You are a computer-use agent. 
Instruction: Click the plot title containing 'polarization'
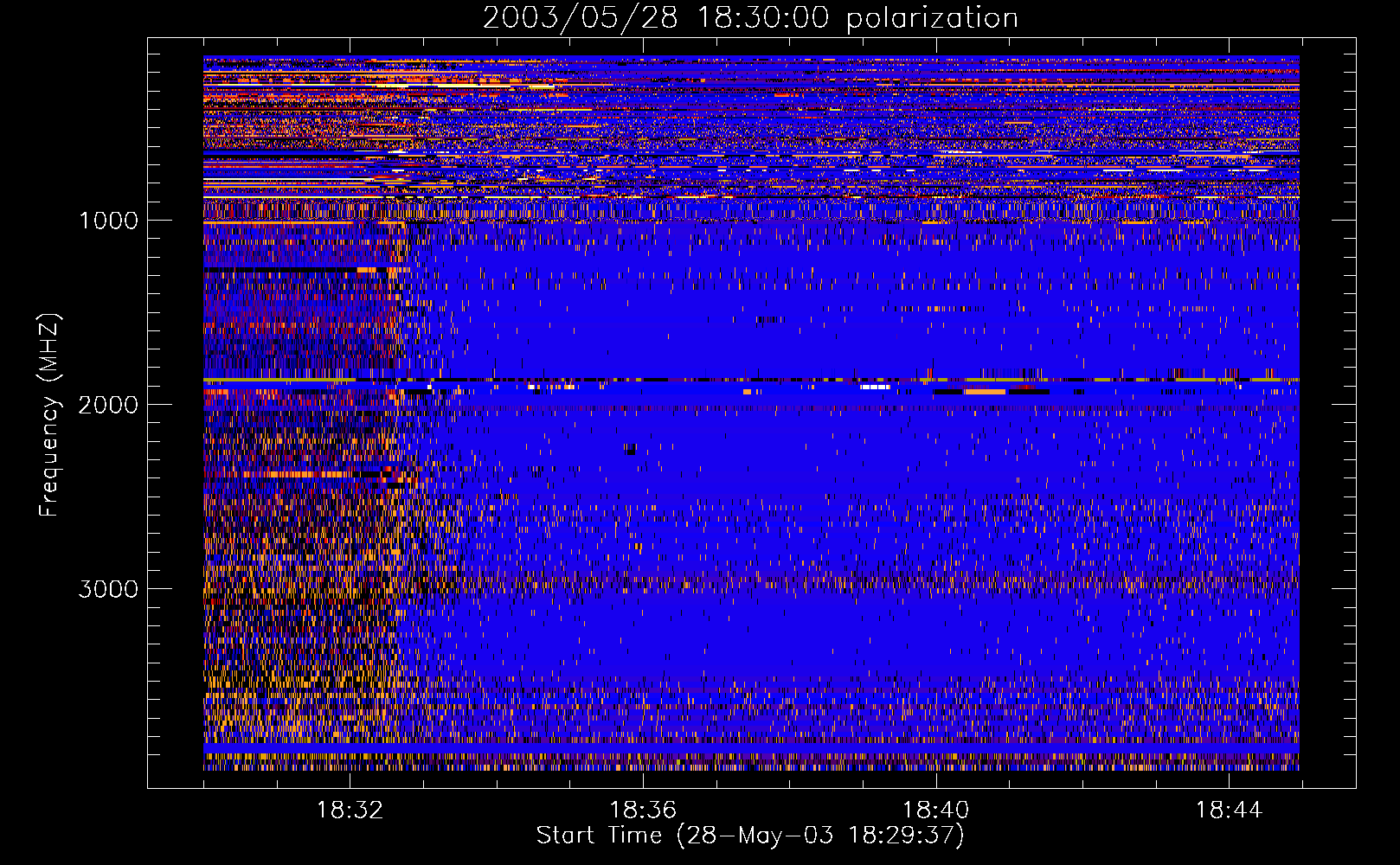[x=750, y=18]
